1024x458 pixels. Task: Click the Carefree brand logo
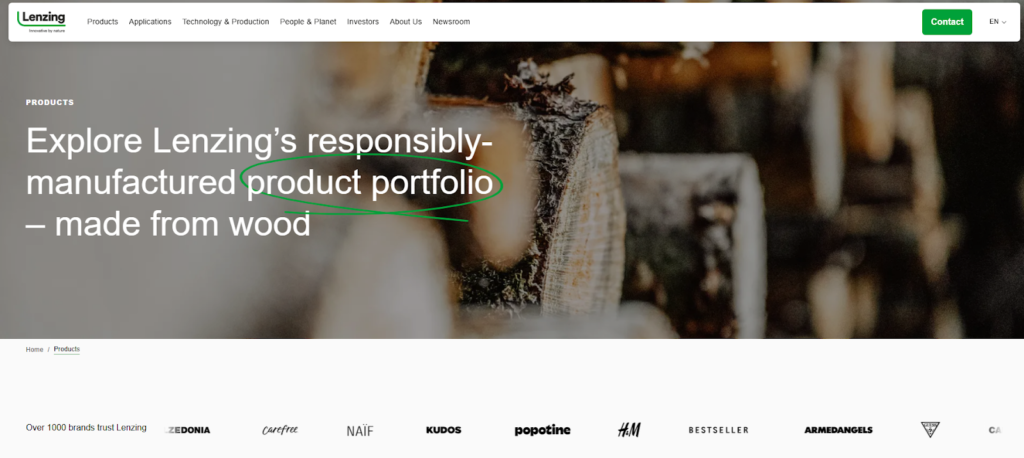[280, 430]
